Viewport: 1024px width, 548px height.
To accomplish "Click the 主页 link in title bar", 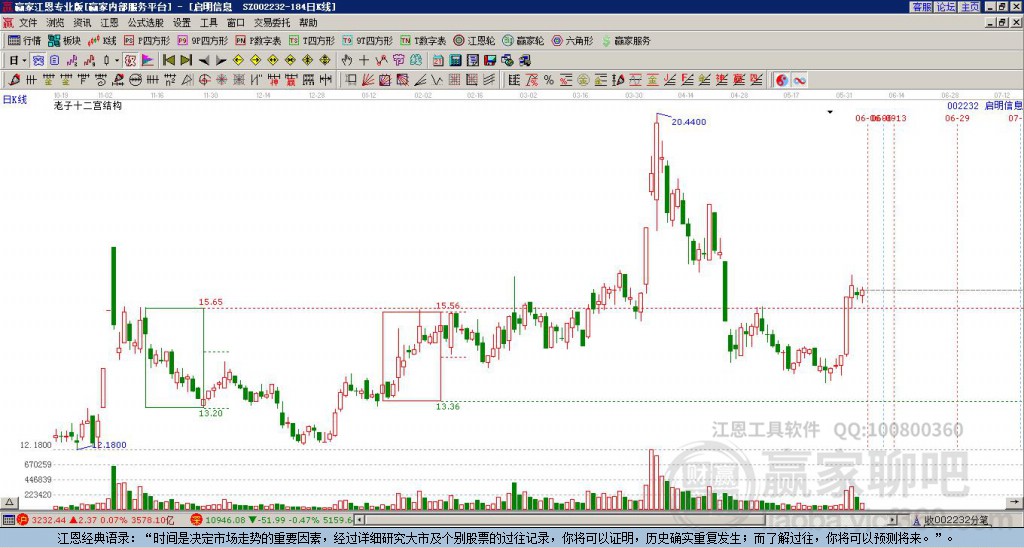I will [x=970, y=7].
